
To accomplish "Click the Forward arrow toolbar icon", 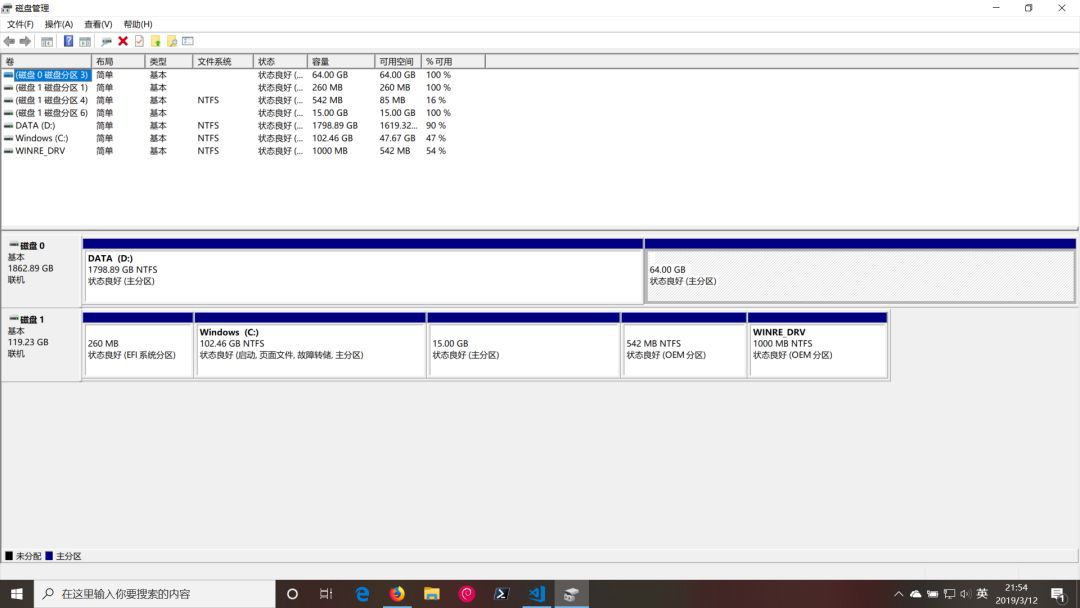I will point(25,41).
